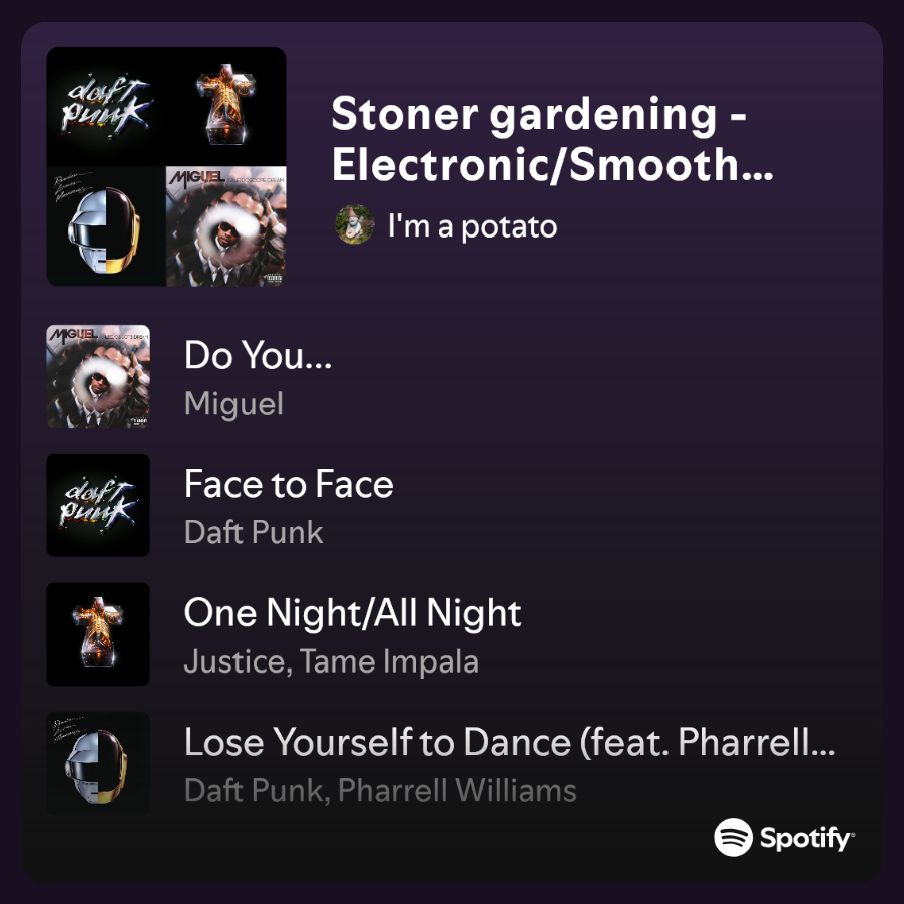Select the Justice cross album art thumbnail
The height and width of the screenshot is (904, 904).
(x=98, y=634)
